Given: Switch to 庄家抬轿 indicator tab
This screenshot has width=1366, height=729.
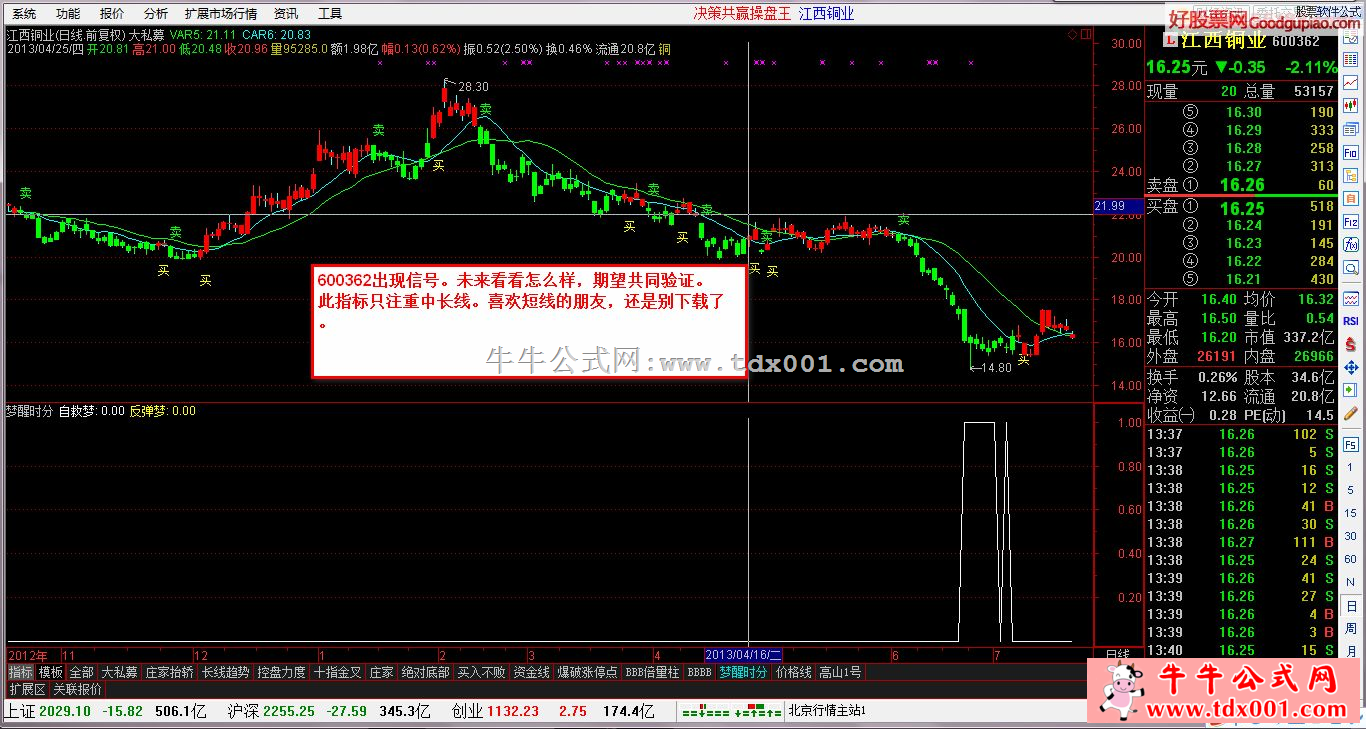Looking at the screenshot, I should tap(169, 672).
